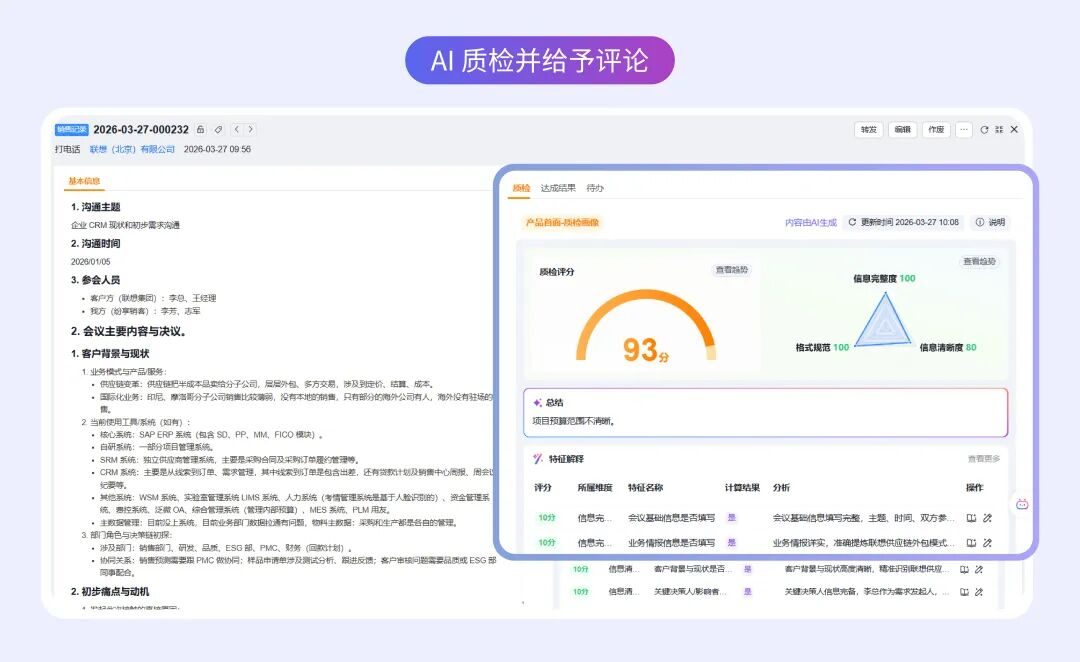The height and width of the screenshot is (662, 1080).
Task: Click the timestamp 2026-03-27 09:56
Action: (x=217, y=149)
